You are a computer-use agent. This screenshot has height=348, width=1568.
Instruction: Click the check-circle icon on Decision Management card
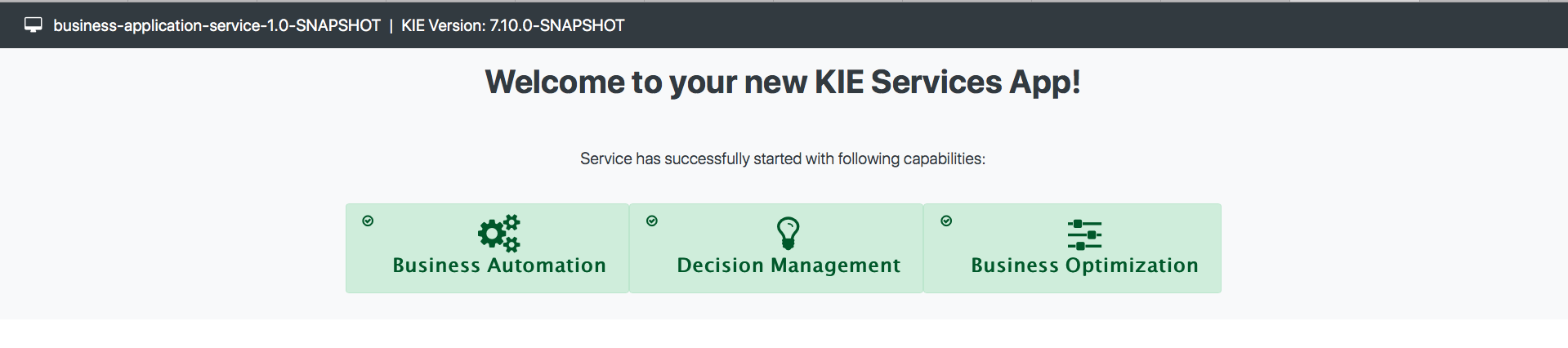(652, 221)
